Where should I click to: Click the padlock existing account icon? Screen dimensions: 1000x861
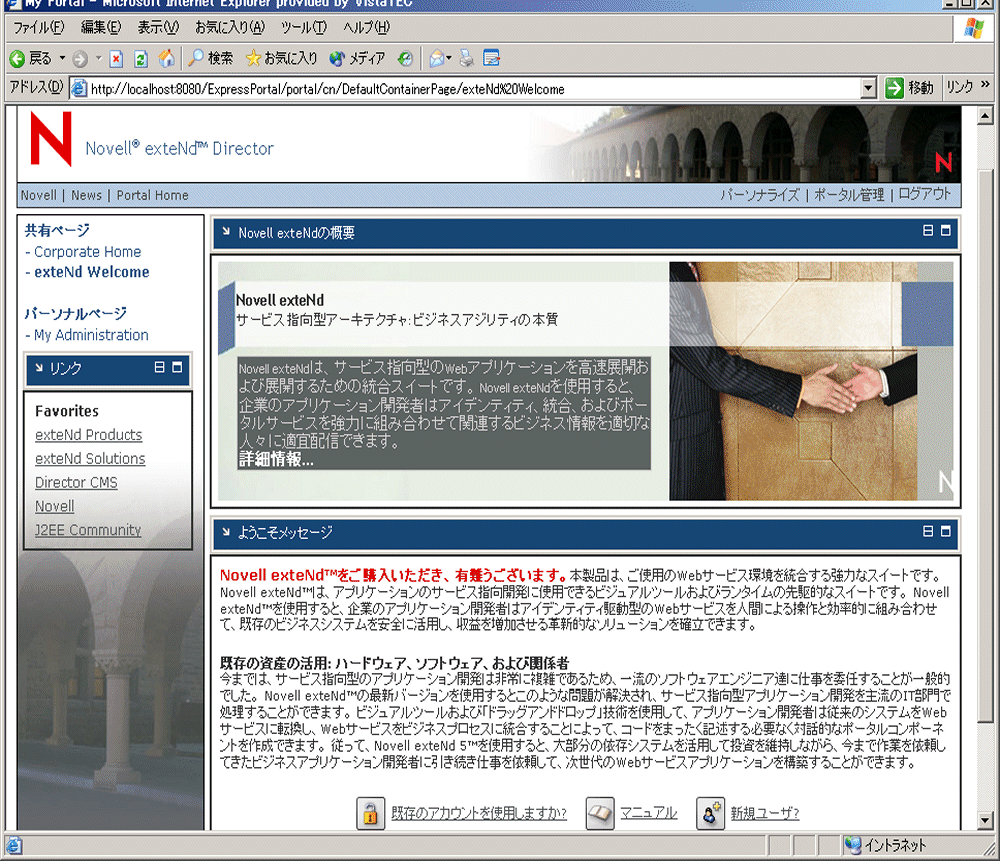[x=371, y=813]
